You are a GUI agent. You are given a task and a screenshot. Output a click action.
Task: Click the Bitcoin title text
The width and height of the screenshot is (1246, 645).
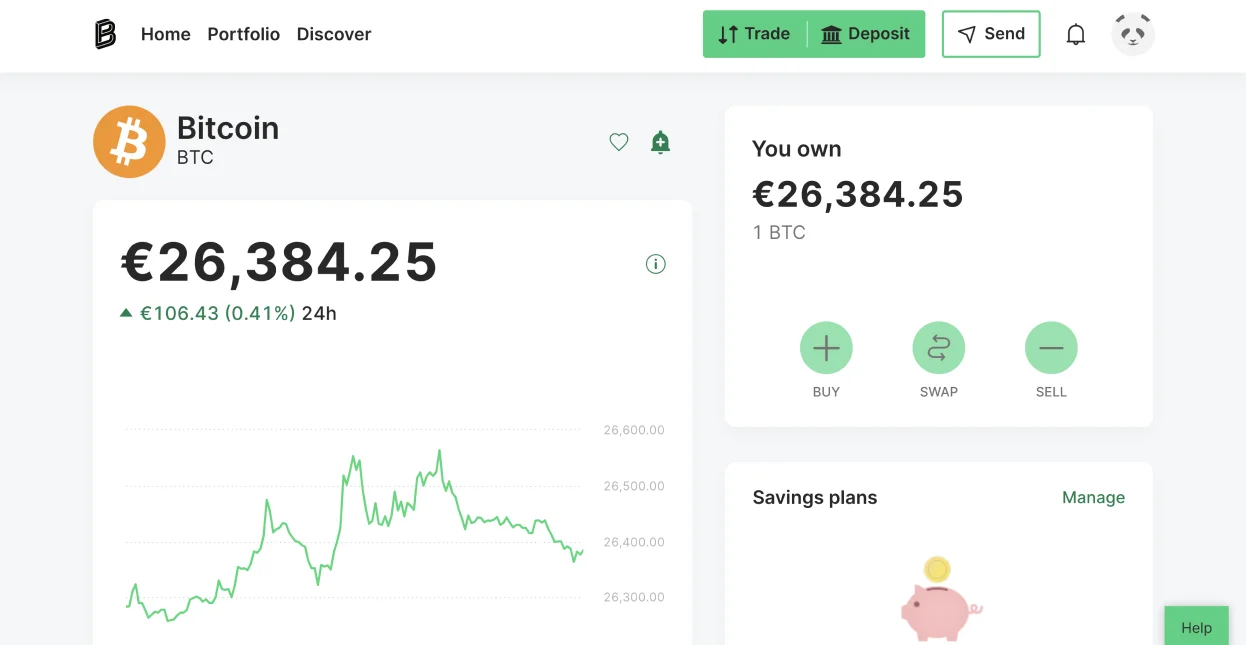228,128
